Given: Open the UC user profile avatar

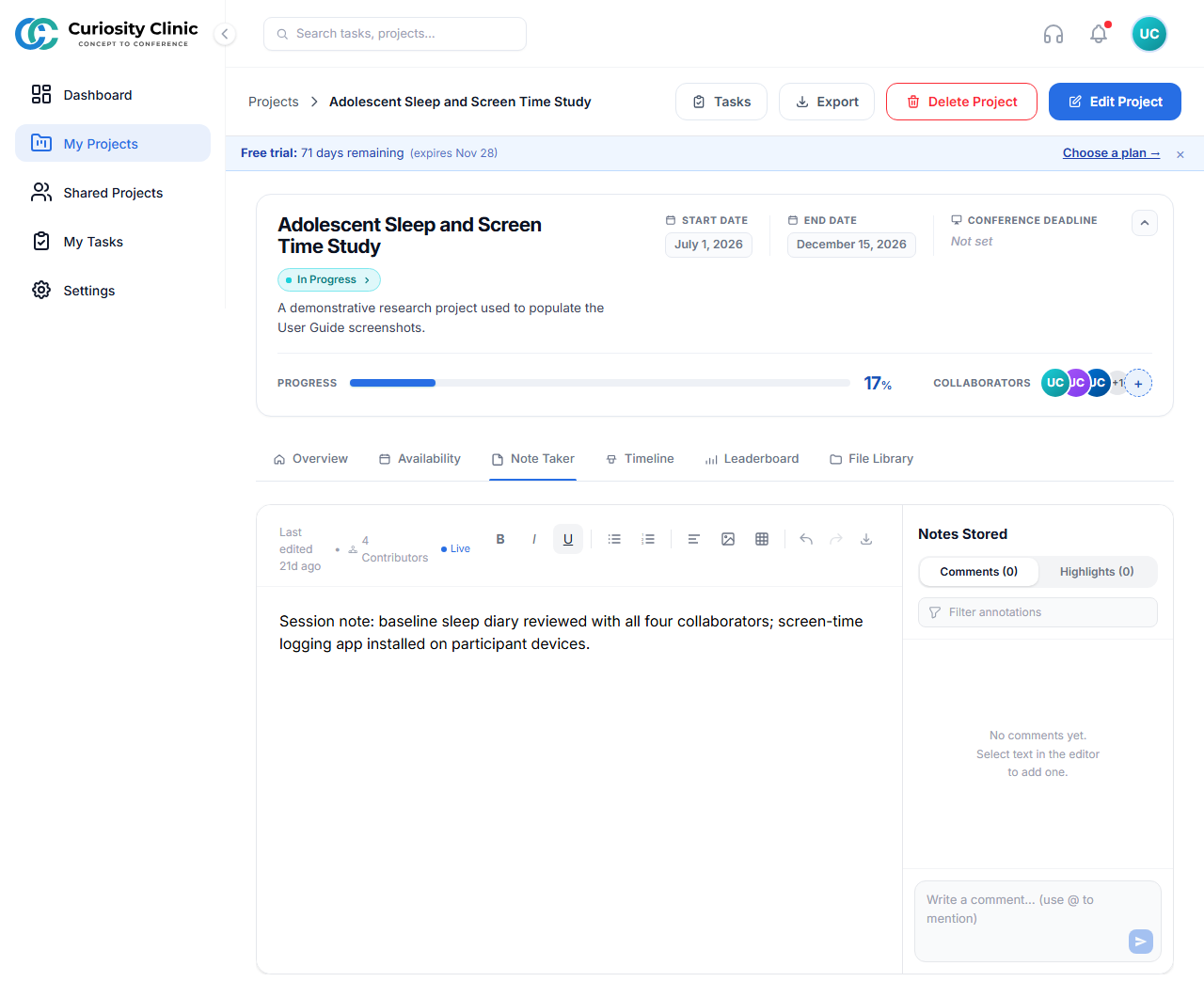Looking at the screenshot, I should [x=1149, y=34].
